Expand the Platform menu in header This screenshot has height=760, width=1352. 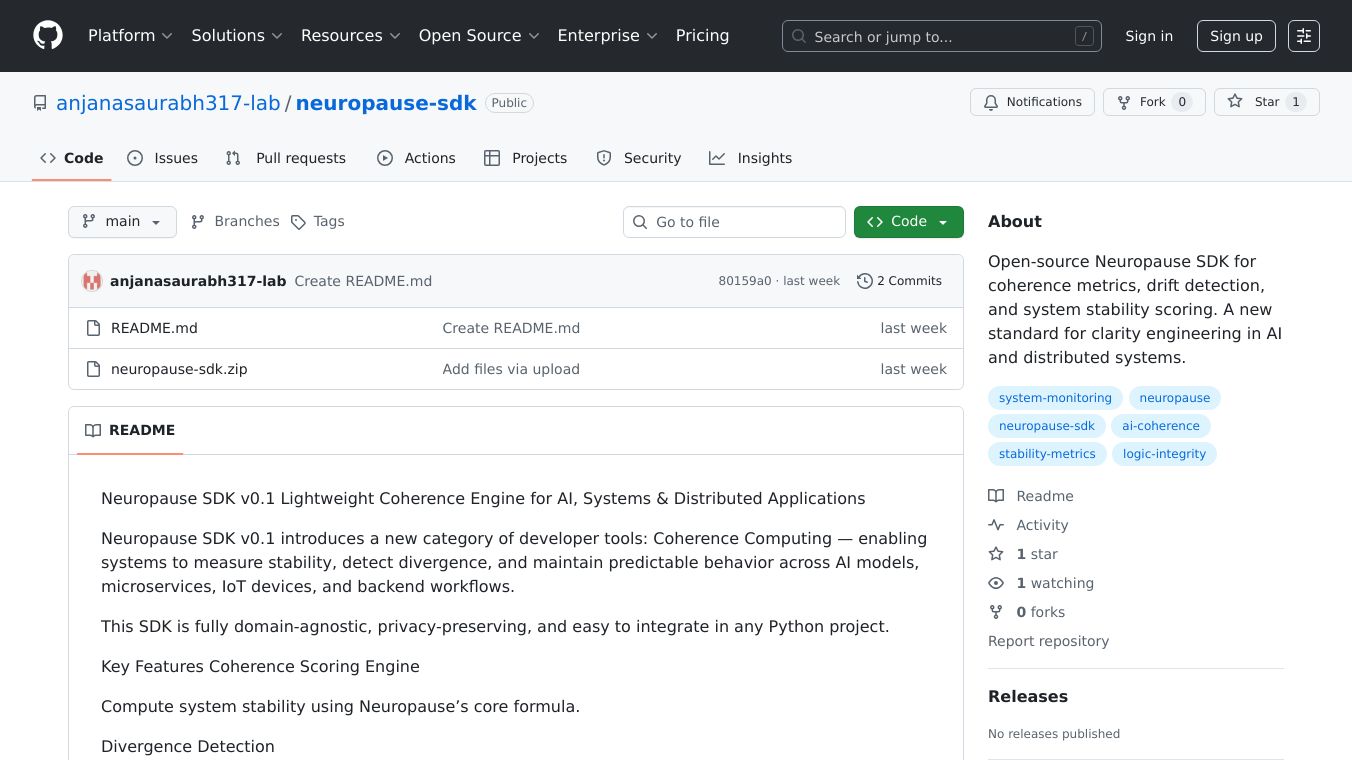[130, 36]
